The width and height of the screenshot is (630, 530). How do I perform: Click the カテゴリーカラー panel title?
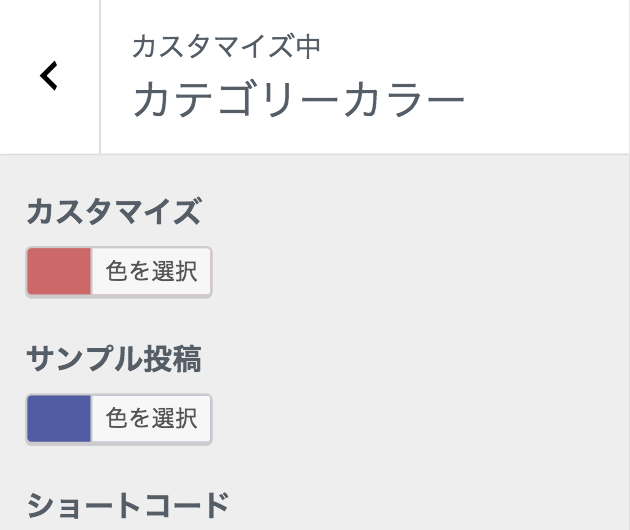point(298,101)
